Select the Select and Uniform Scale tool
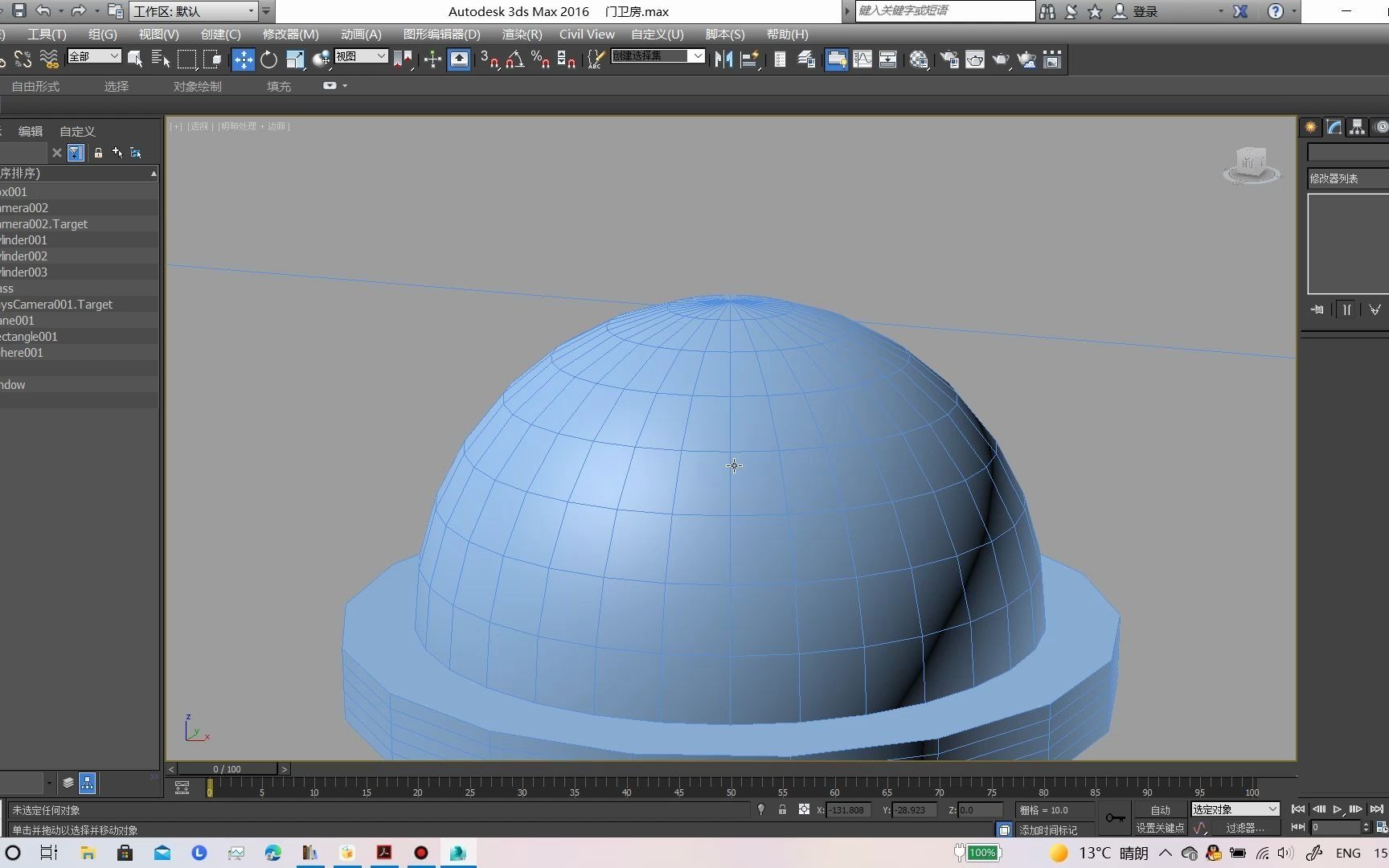1389x868 pixels. [294, 59]
